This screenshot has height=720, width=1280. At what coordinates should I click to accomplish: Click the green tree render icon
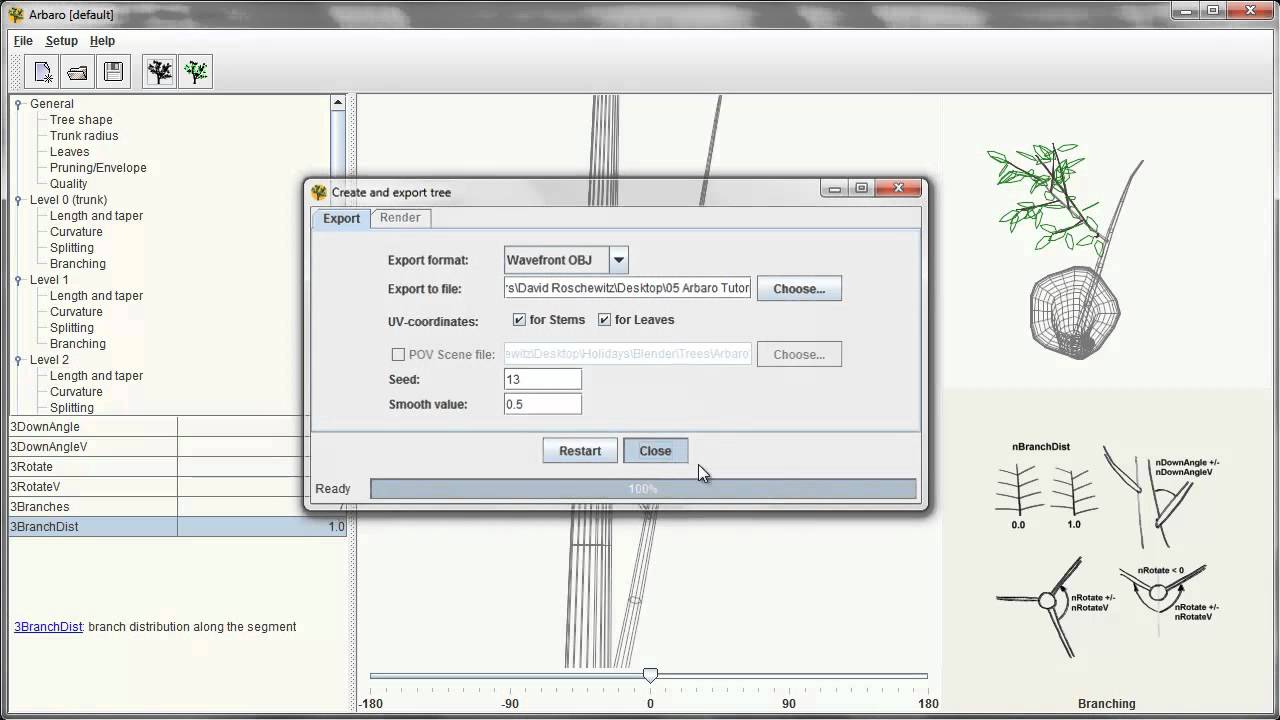click(195, 72)
